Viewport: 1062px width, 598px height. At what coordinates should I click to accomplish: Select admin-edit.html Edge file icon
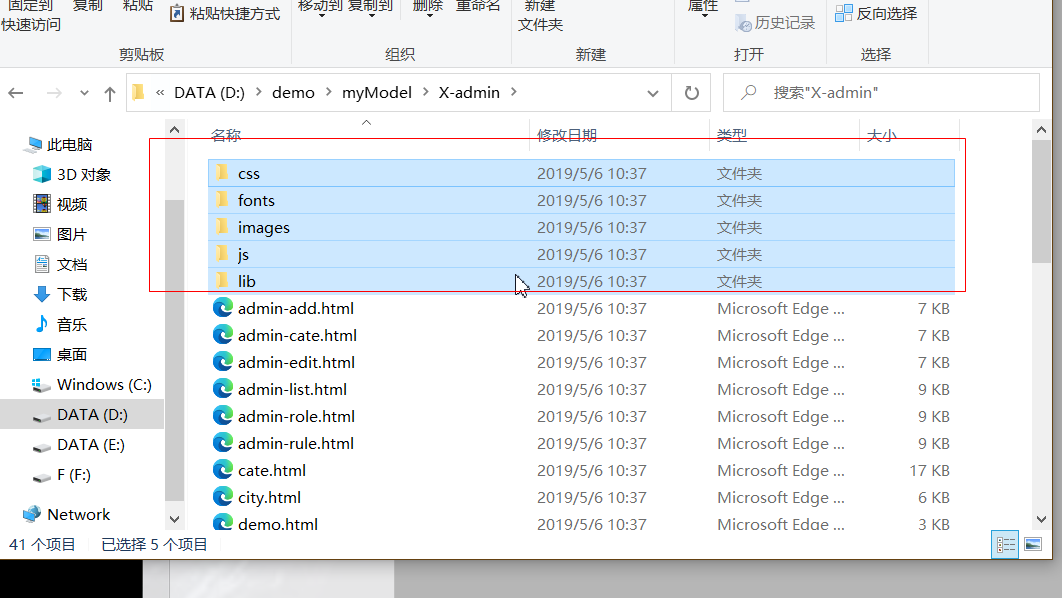(223, 362)
